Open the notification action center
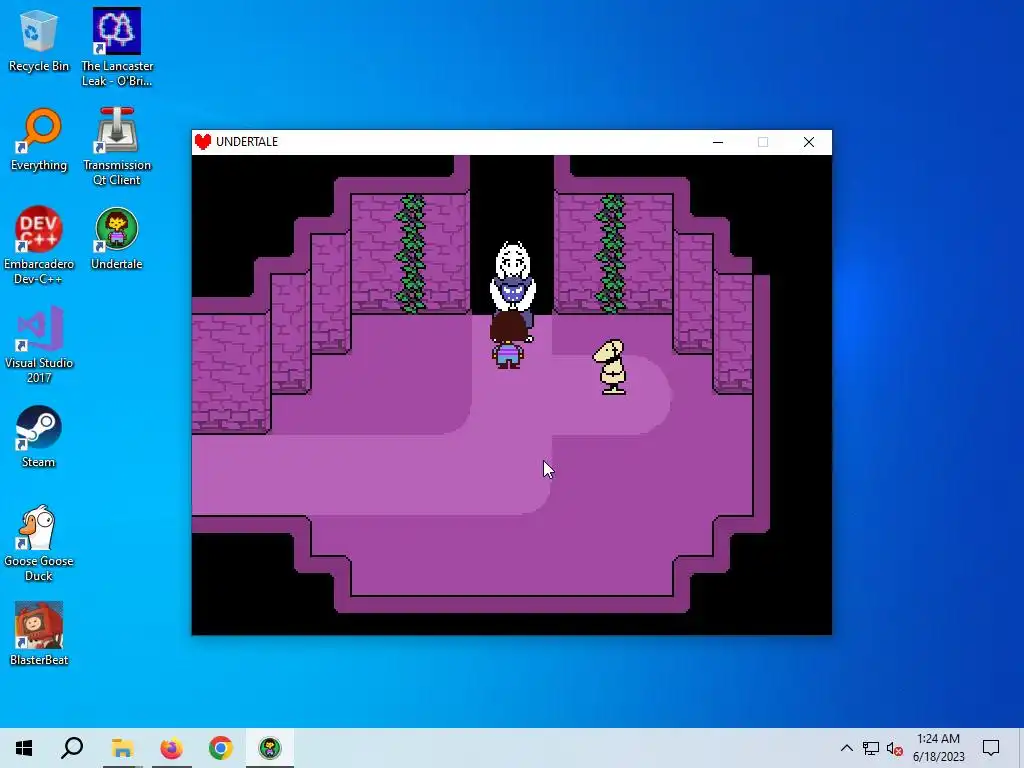 click(x=991, y=748)
